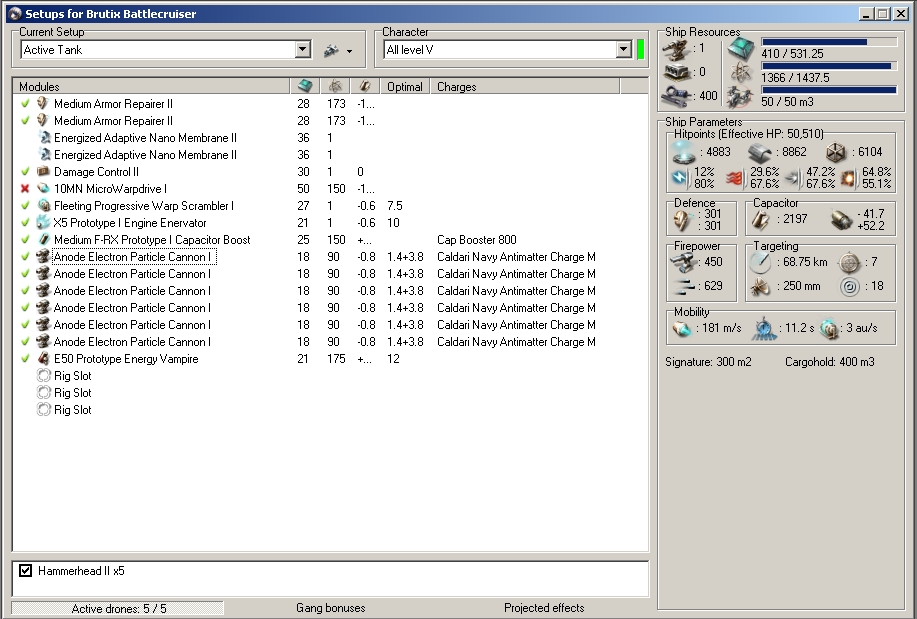Toggle the Medium F-RX Prototype Capacitor Boost checkmark
917x619 pixels.
click(25, 239)
